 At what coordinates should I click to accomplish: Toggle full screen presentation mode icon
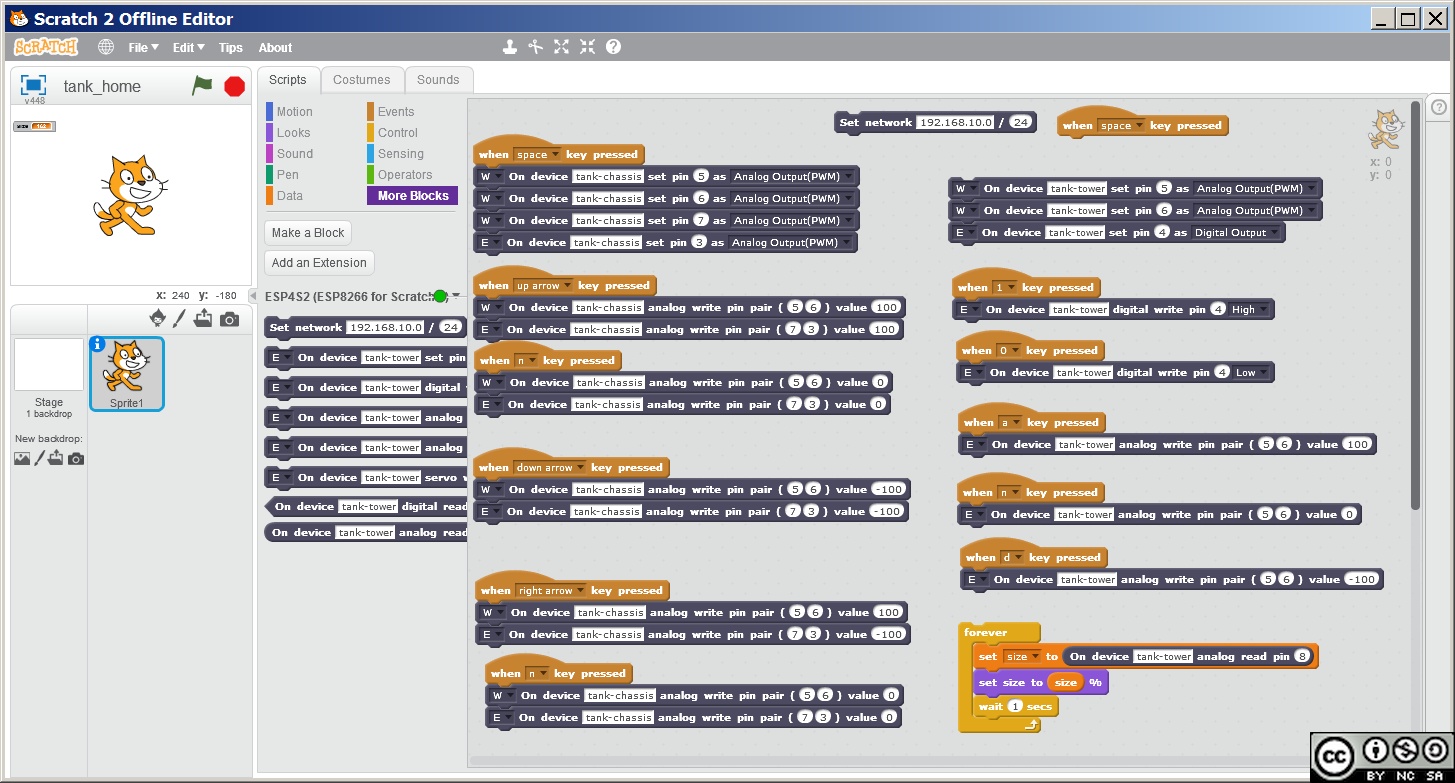[x=34, y=85]
